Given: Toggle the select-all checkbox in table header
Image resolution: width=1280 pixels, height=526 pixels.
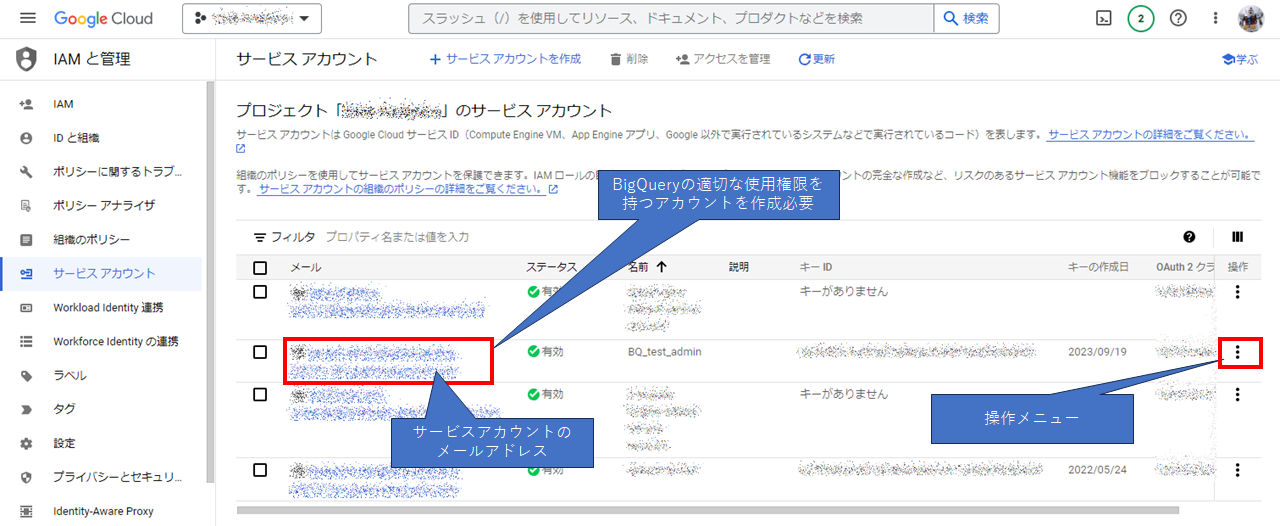Looking at the screenshot, I should 260,267.
